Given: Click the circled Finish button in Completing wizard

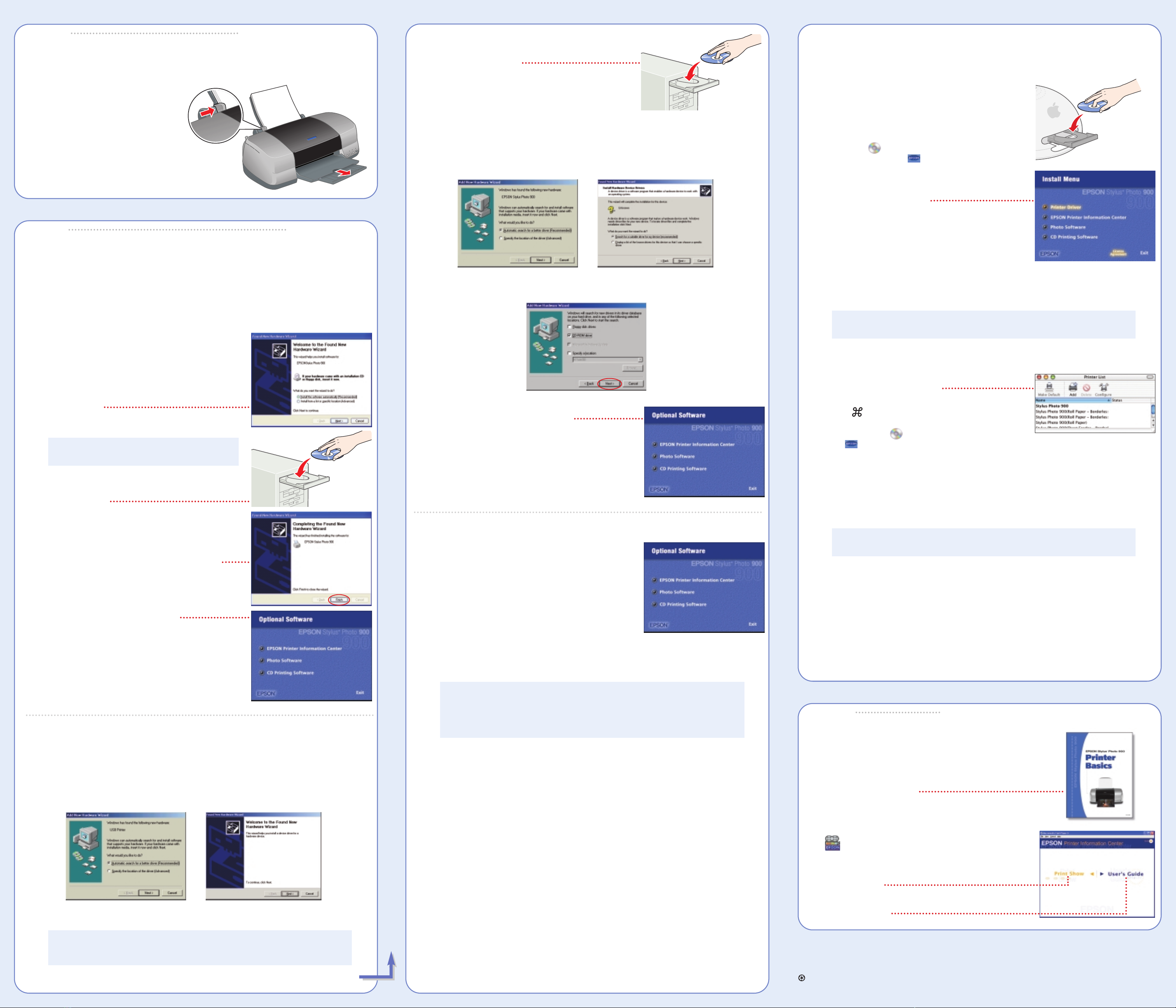Looking at the screenshot, I should 339,600.
